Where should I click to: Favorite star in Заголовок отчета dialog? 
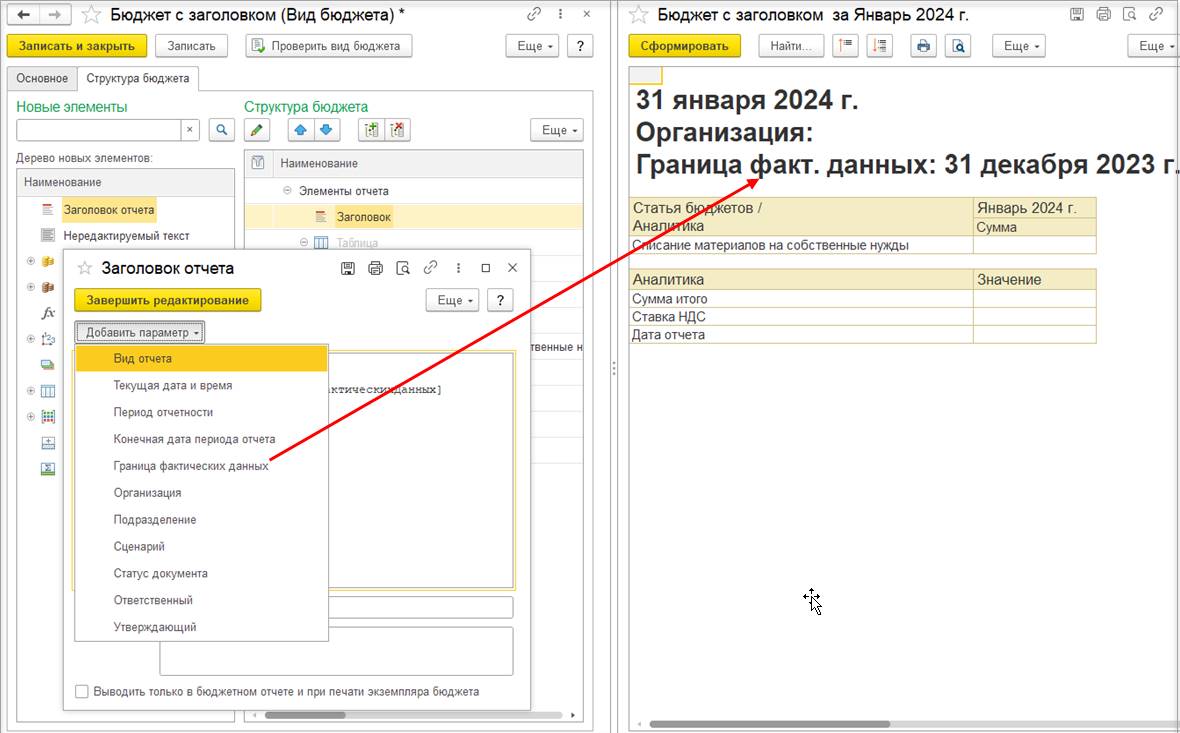point(85,268)
